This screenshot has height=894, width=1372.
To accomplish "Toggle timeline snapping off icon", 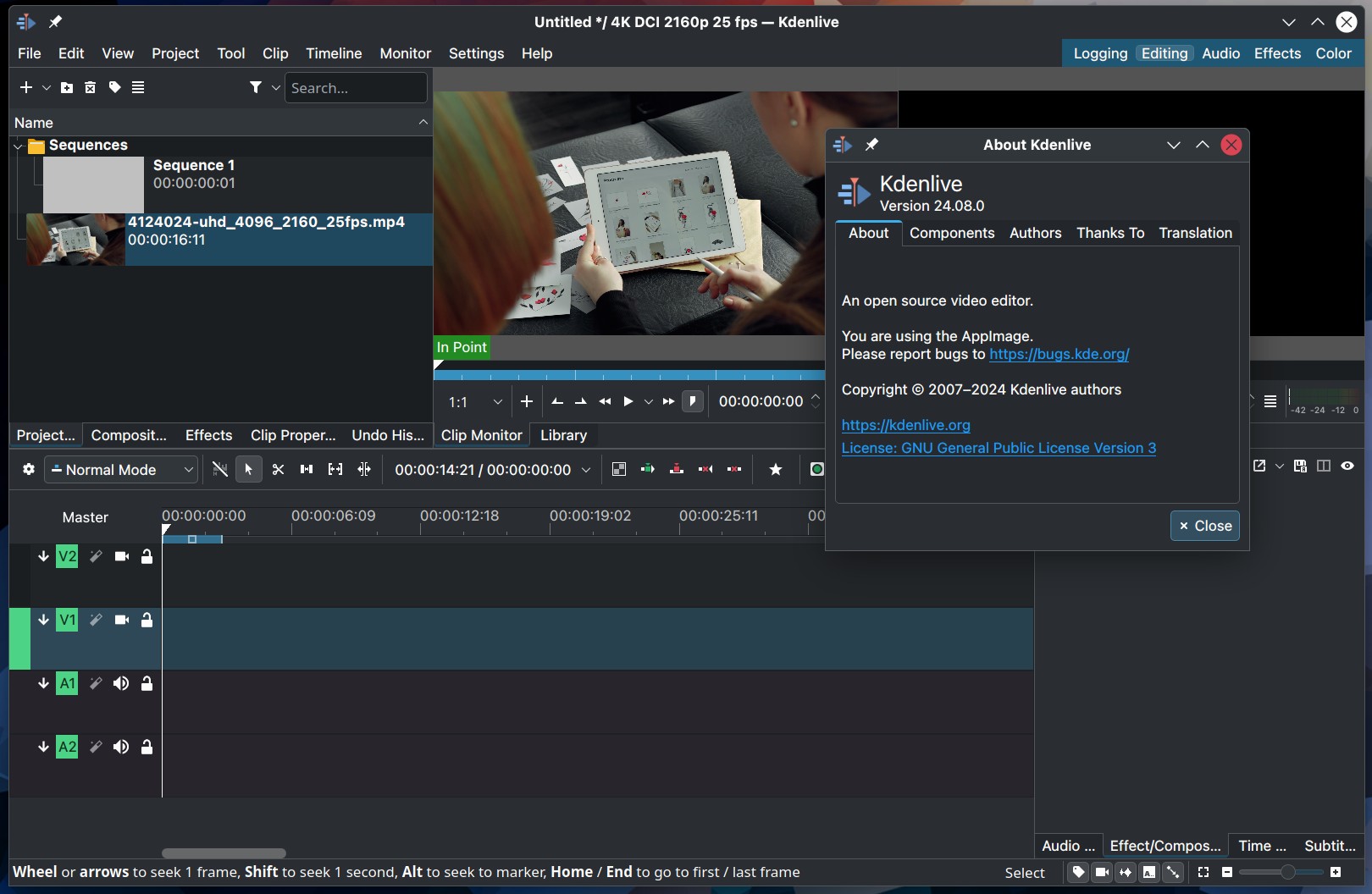I will click(x=219, y=469).
